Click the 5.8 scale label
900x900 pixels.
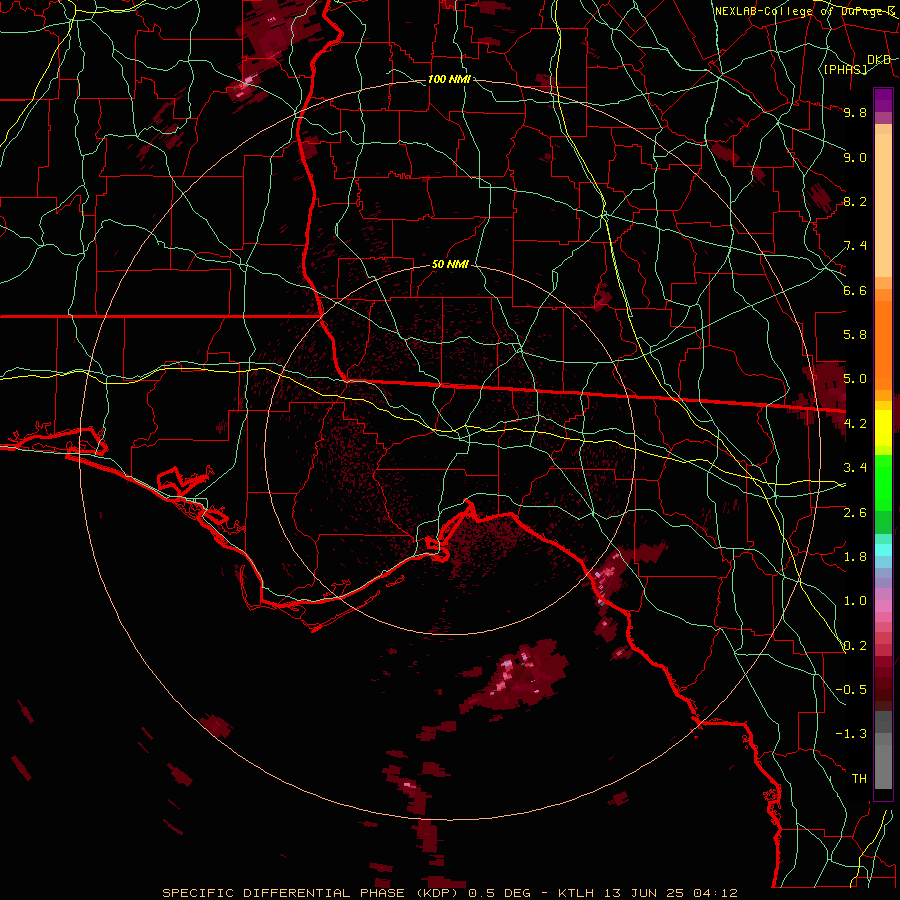[x=855, y=335]
